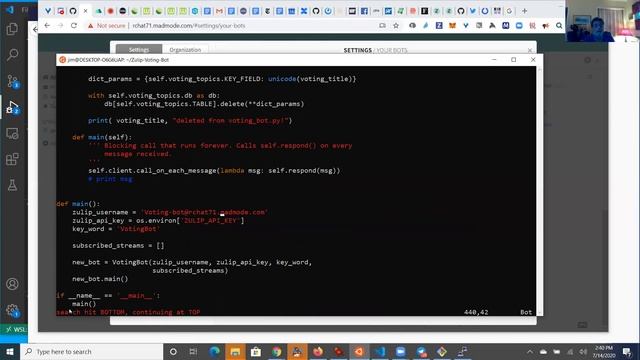Open VS Code Remote Explorer view
Image resolution: width=640 pixels, height=360 pixels.
tap(12, 133)
